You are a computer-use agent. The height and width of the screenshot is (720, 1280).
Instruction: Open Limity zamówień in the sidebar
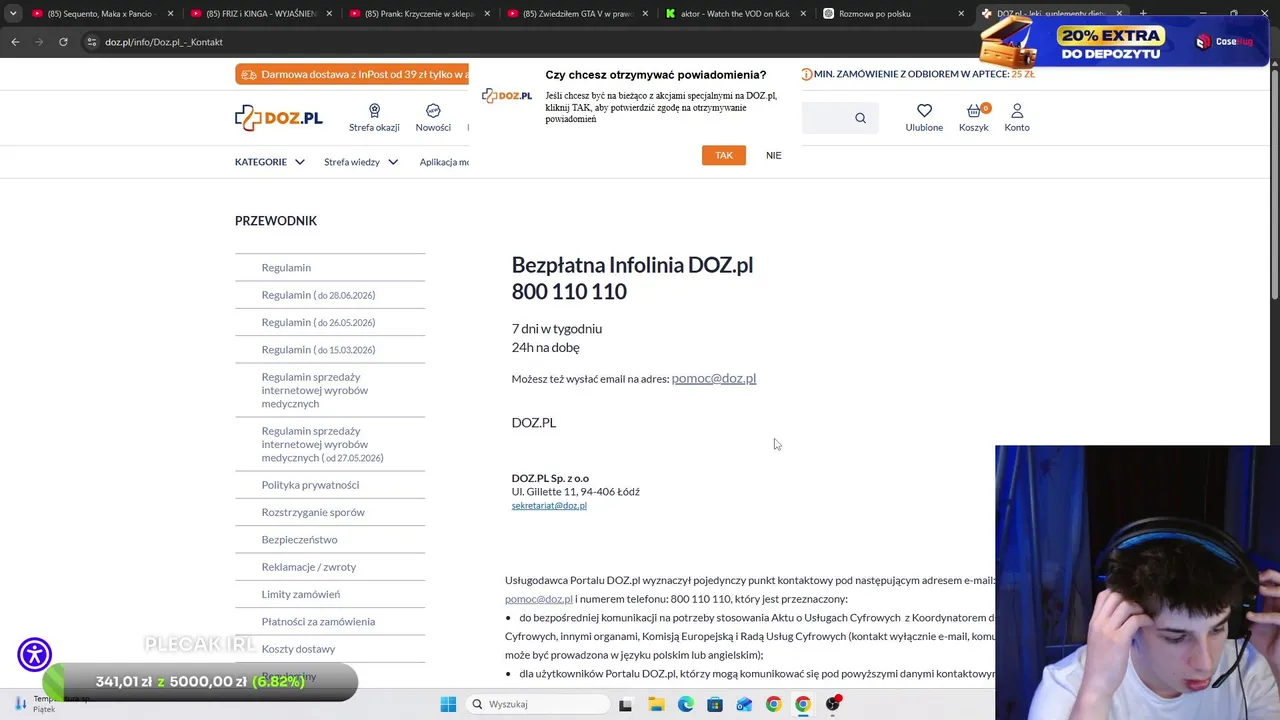coord(301,594)
